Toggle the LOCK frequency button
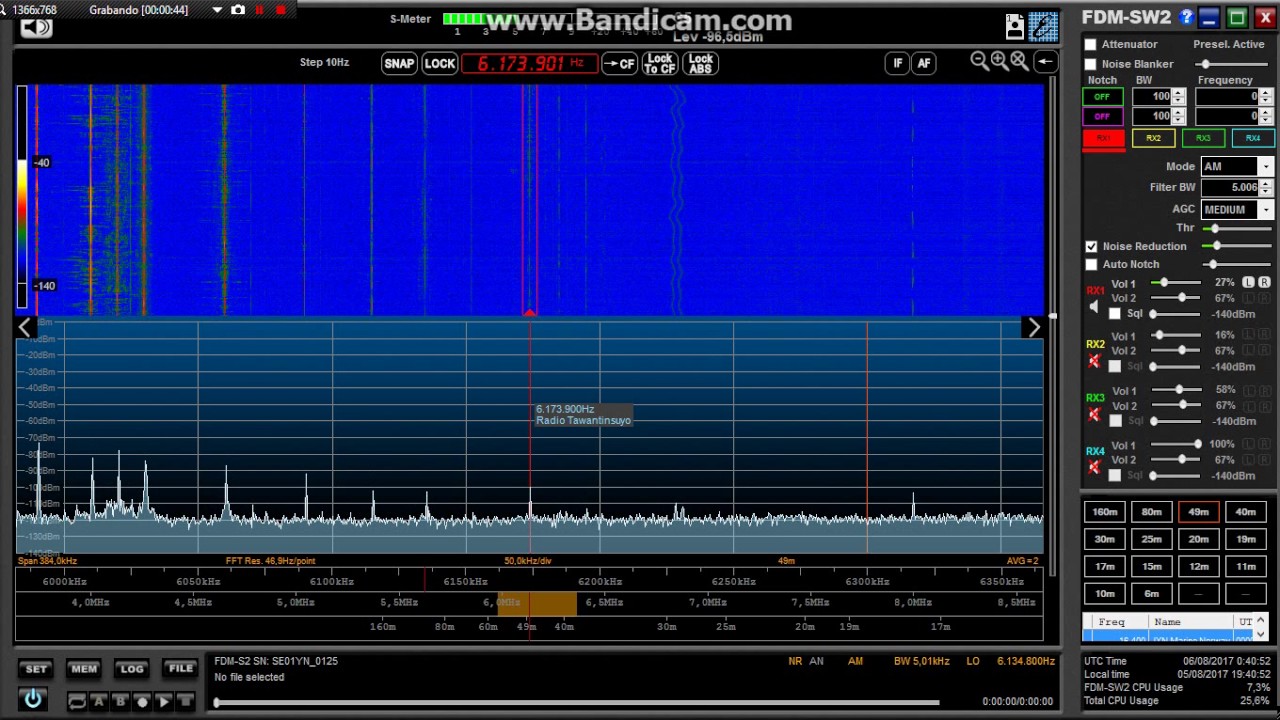 click(439, 63)
